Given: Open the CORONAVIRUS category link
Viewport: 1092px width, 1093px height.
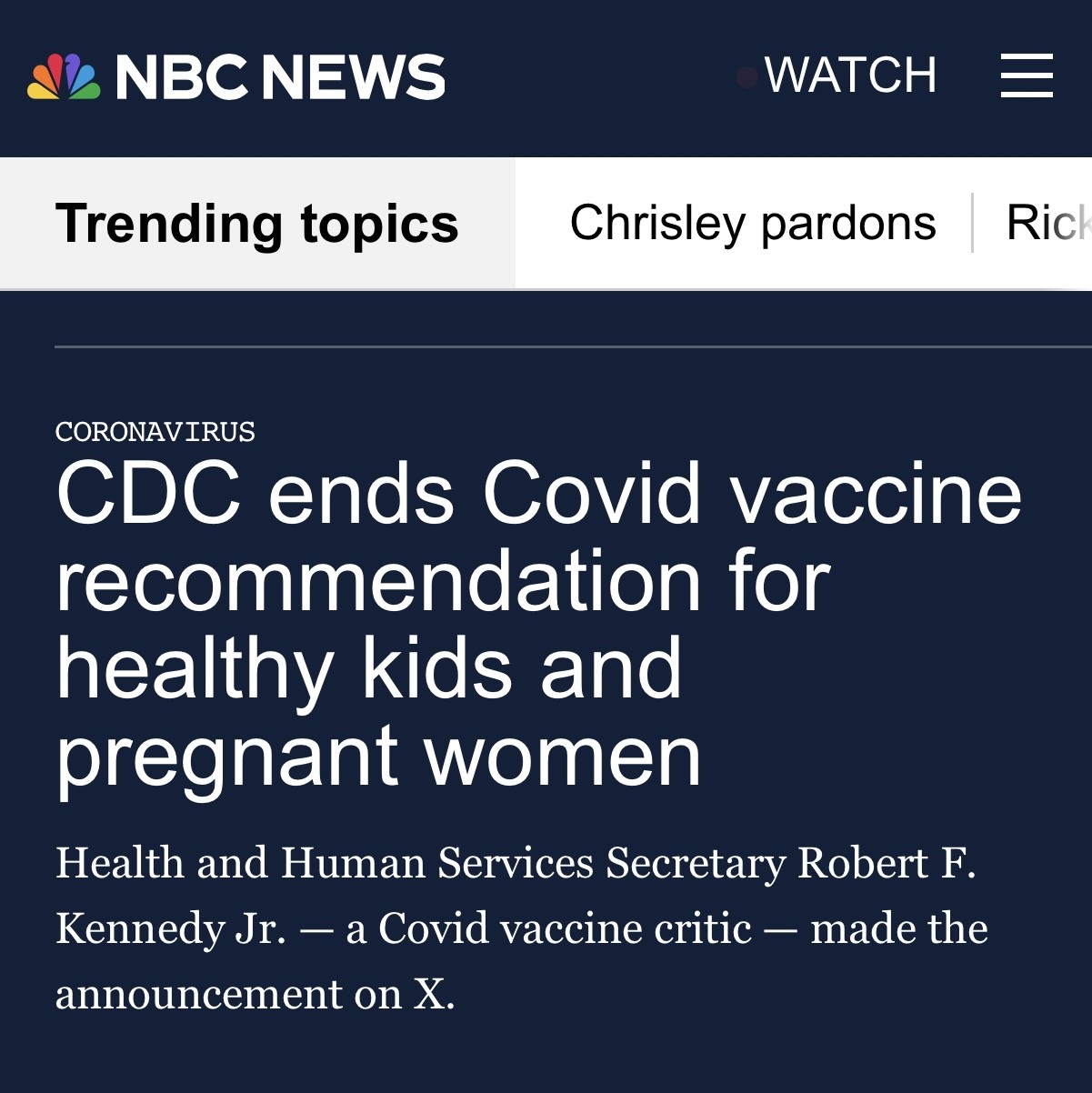Looking at the screenshot, I should [155, 432].
